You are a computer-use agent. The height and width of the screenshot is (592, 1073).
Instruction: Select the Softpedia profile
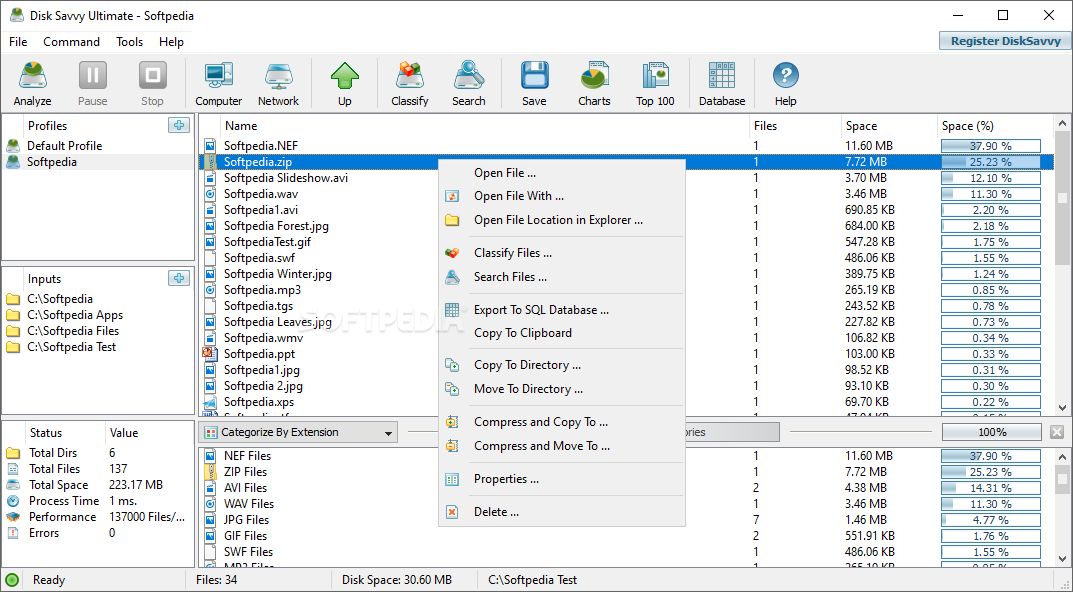(x=51, y=162)
